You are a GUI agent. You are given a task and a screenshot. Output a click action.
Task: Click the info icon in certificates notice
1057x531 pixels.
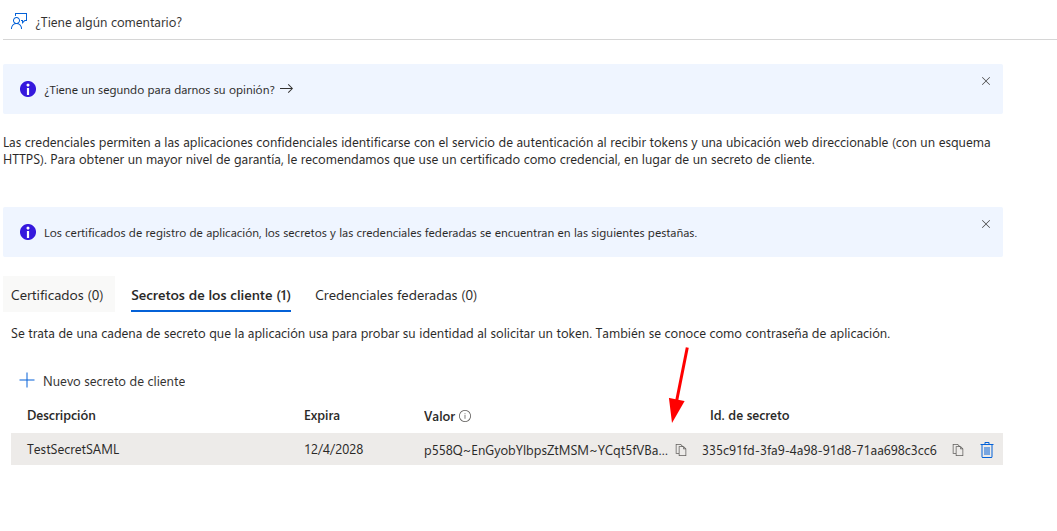pyautogui.click(x=28, y=232)
